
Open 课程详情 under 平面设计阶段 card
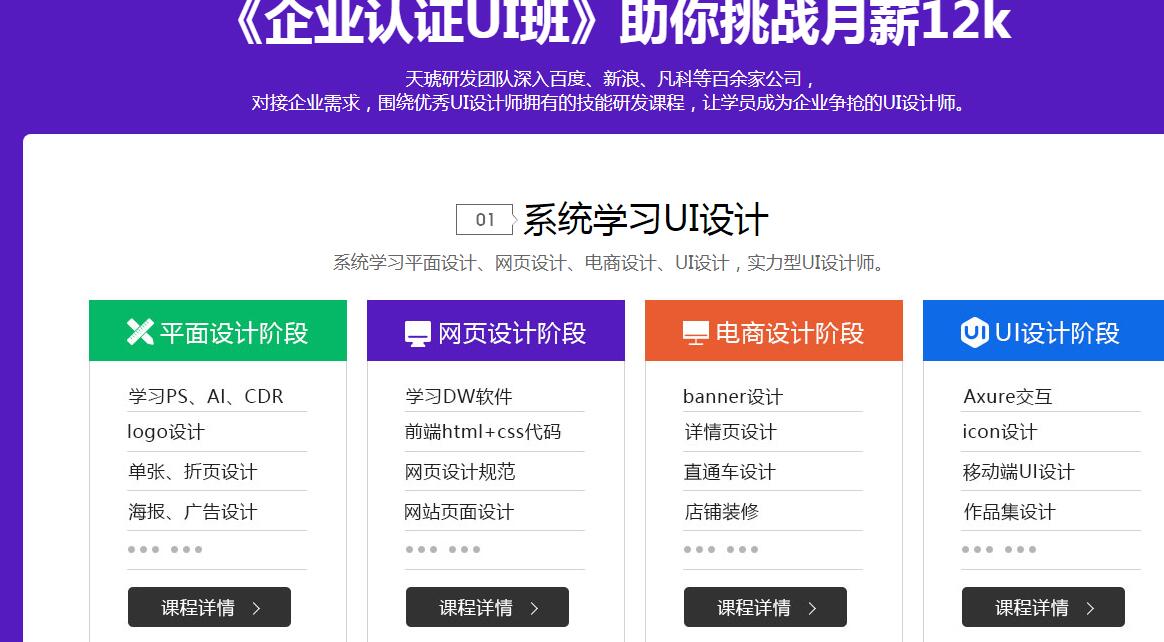[209, 607]
